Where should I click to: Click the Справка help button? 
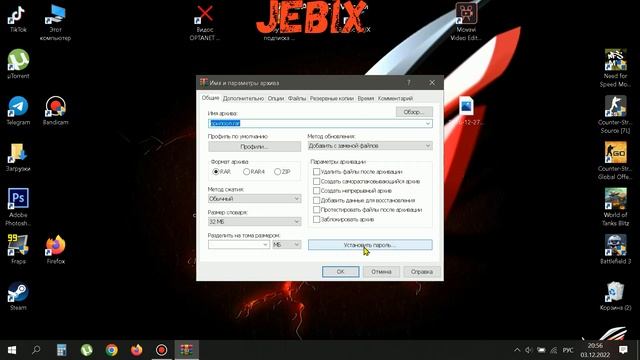pyautogui.click(x=422, y=272)
